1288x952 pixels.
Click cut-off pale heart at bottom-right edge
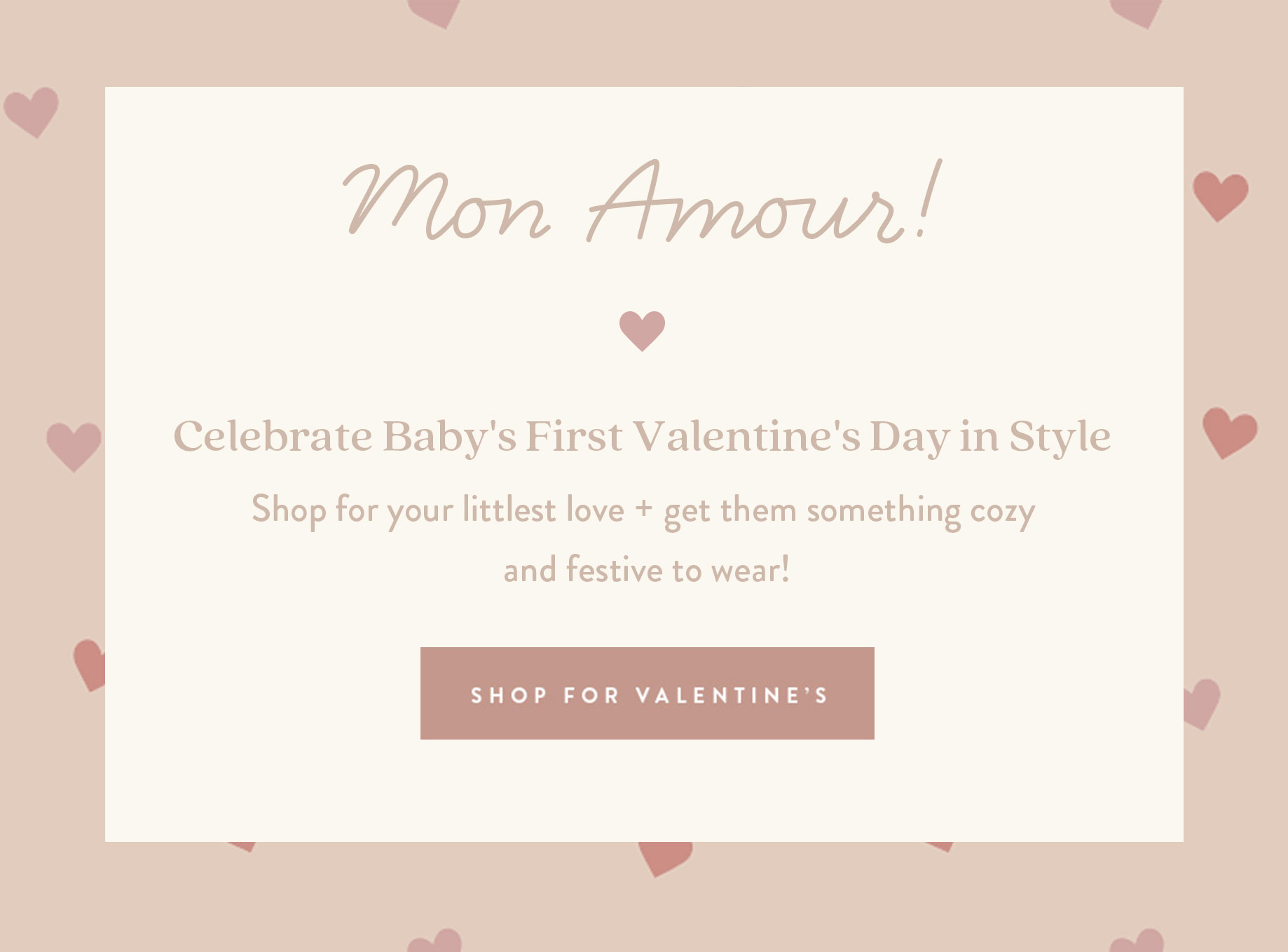tap(1139, 941)
